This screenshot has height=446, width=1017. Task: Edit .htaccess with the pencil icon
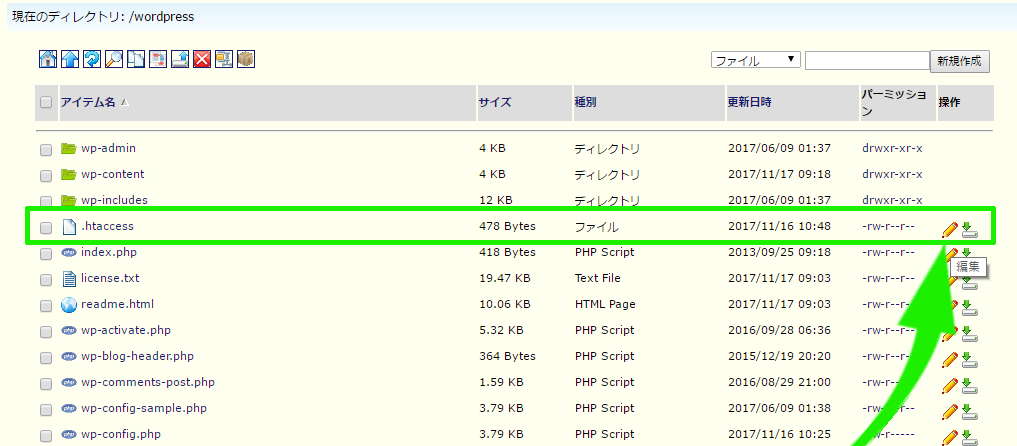pyautogui.click(x=950, y=230)
